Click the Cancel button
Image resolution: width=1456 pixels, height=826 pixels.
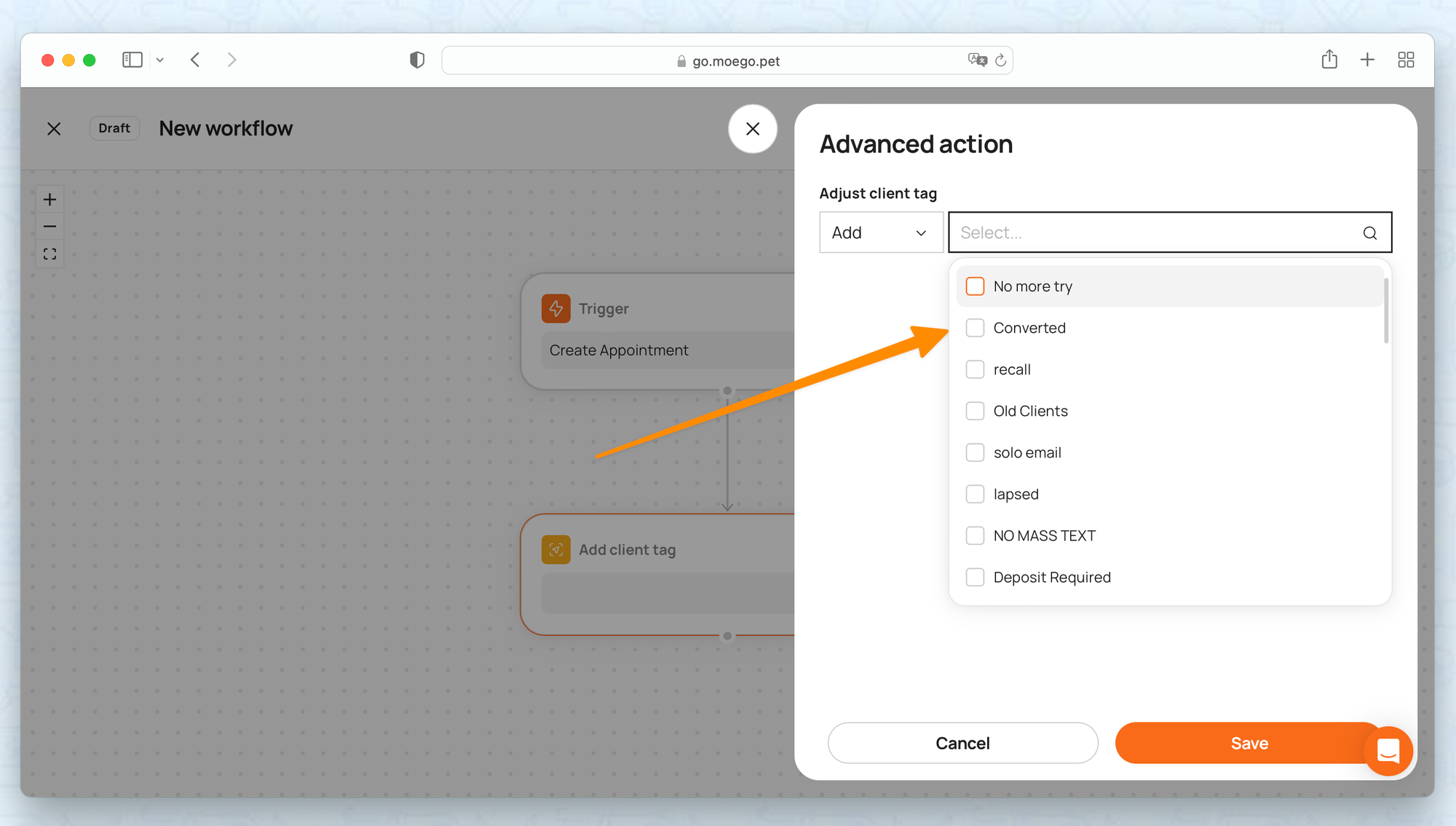(x=962, y=743)
